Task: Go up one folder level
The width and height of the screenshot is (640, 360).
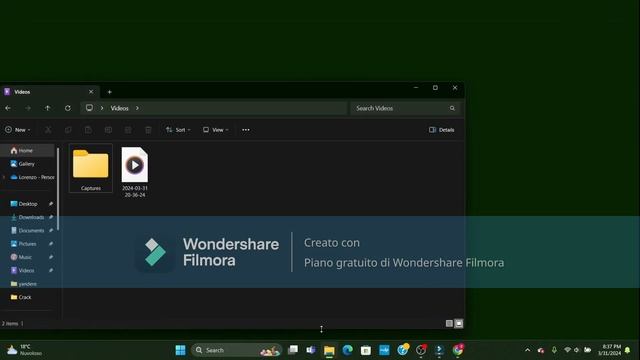Action: coord(48,108)
